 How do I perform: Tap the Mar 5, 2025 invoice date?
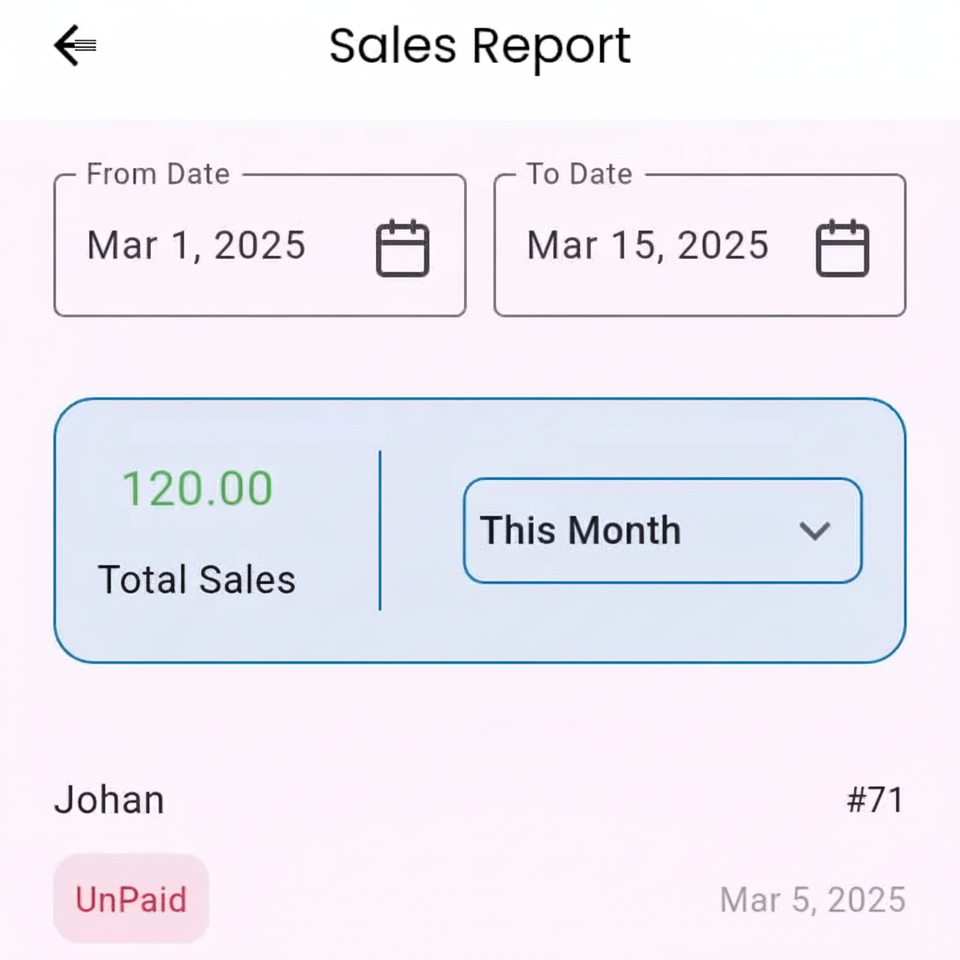(812, 900)
